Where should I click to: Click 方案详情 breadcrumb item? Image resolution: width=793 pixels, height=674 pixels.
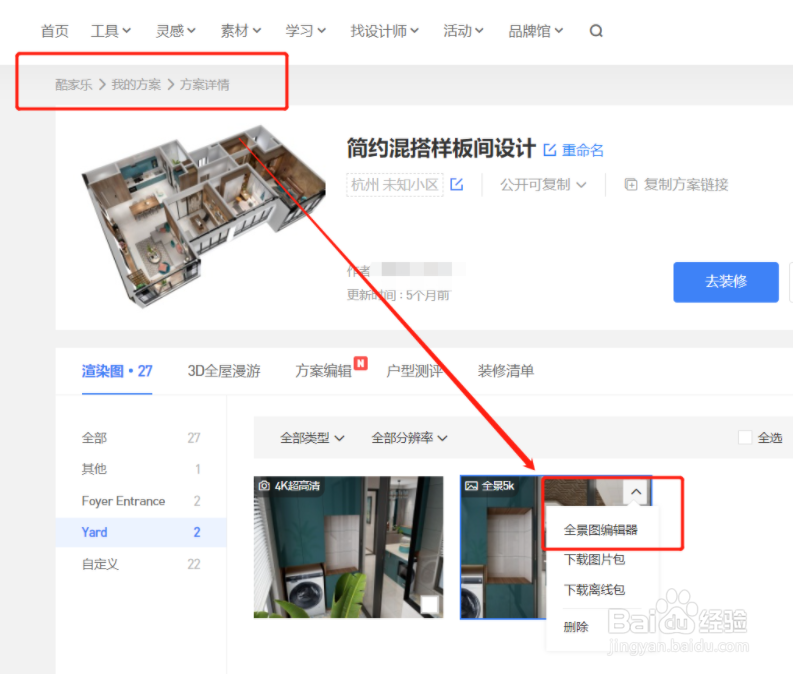[205, 84]
